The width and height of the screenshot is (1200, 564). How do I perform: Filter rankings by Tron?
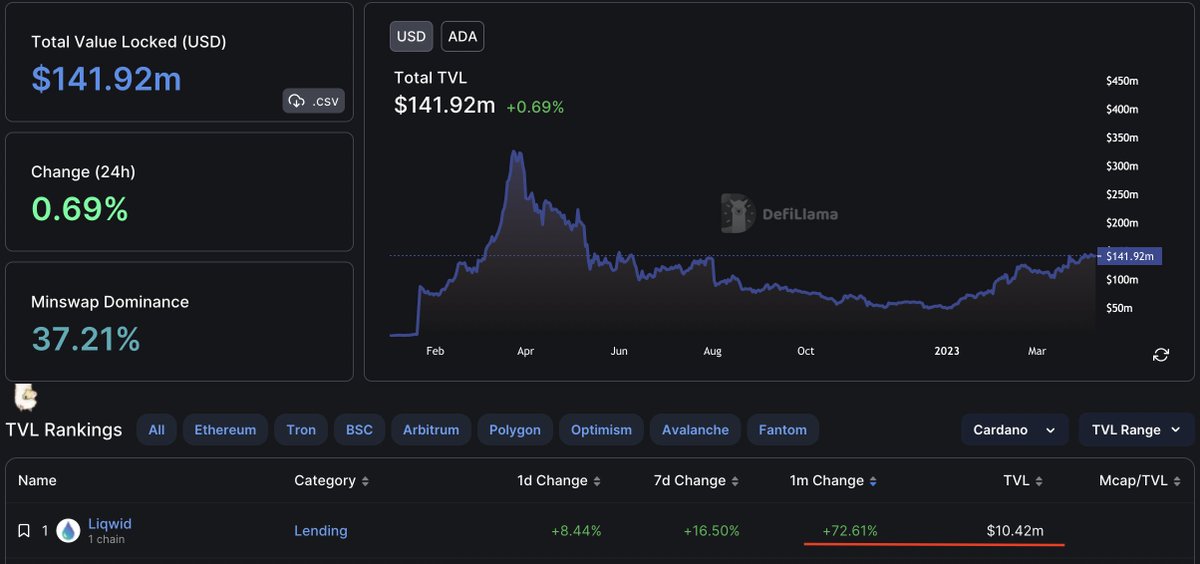(x=301, y=430)
